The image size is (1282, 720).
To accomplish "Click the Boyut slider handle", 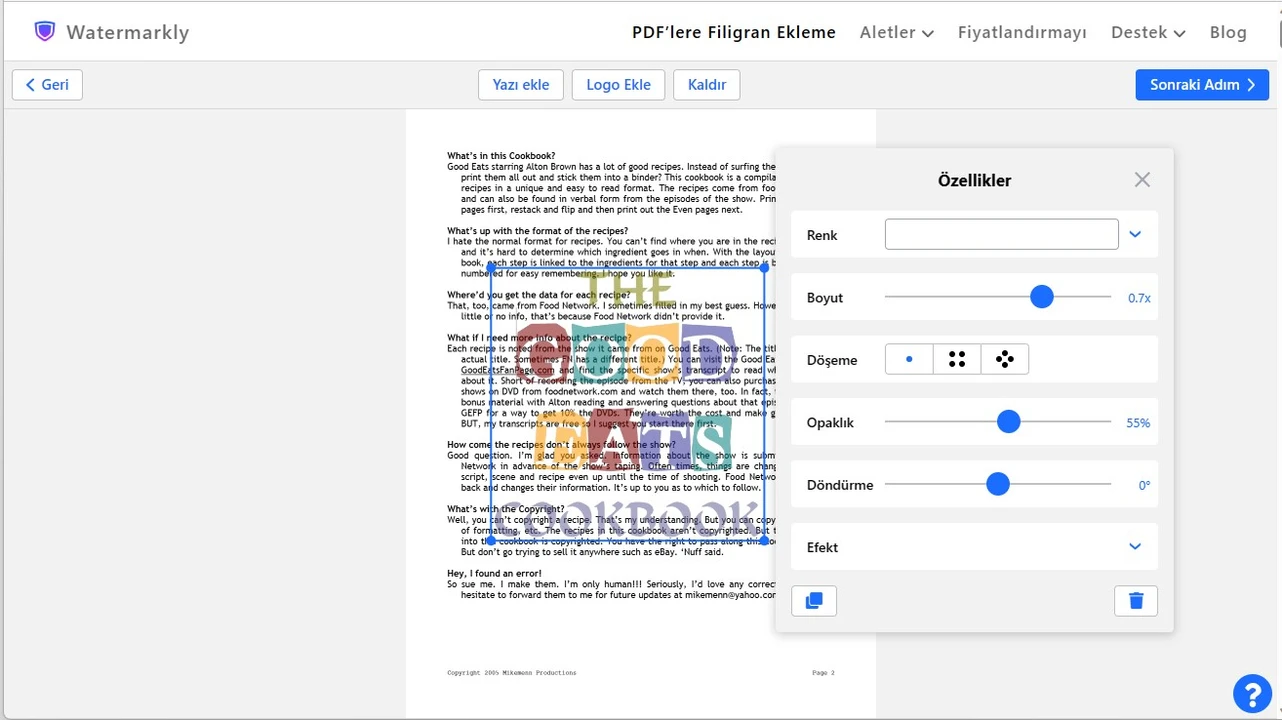I will point(1042,297).
